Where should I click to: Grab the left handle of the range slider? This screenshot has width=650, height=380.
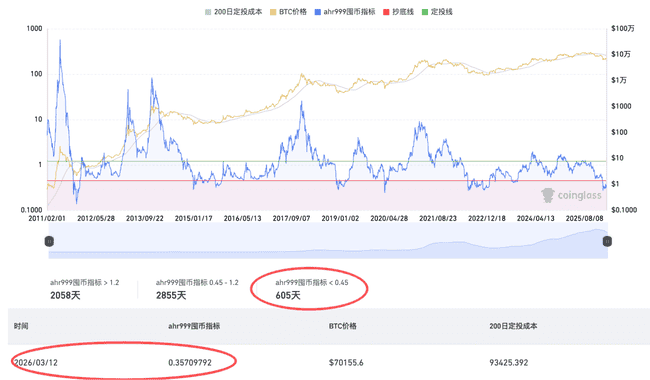pyautogui.click(x=49, y=241)
